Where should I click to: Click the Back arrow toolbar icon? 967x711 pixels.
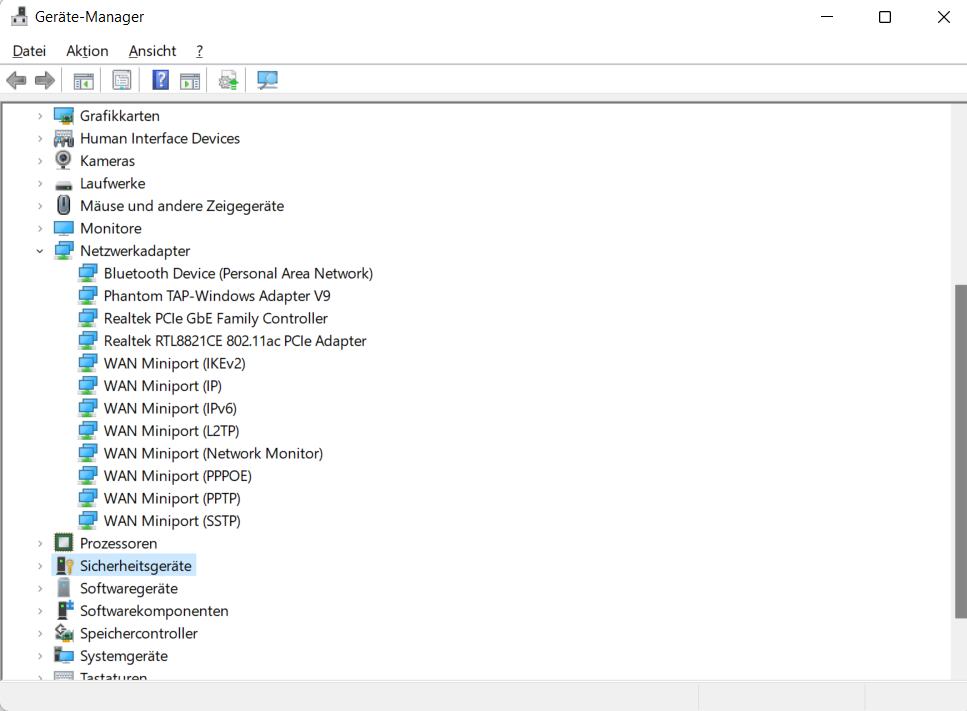click(x=16, y=80)
